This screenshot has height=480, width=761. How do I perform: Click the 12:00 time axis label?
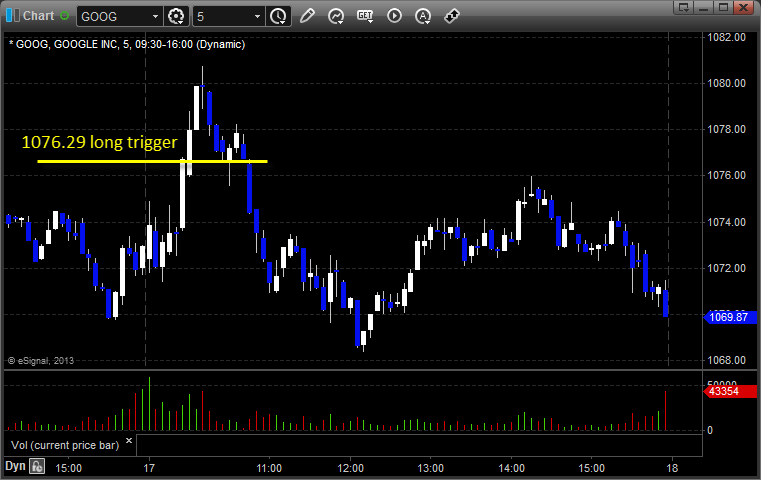tap(350, 468)
